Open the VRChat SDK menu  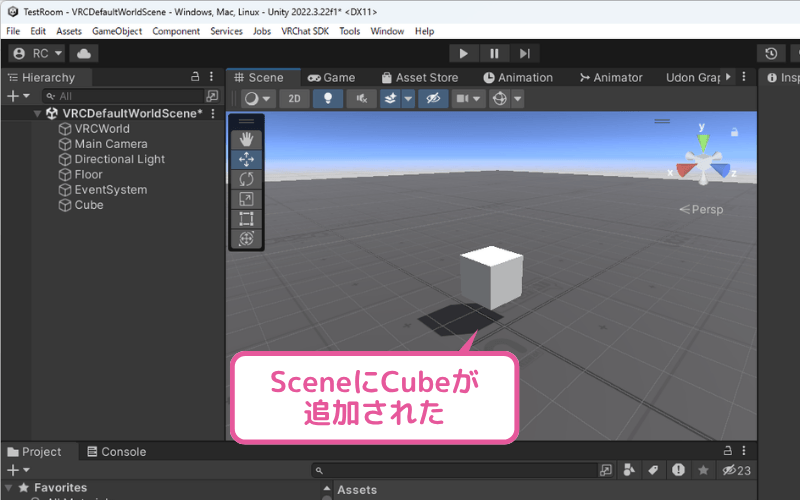(x=305, y=31)
